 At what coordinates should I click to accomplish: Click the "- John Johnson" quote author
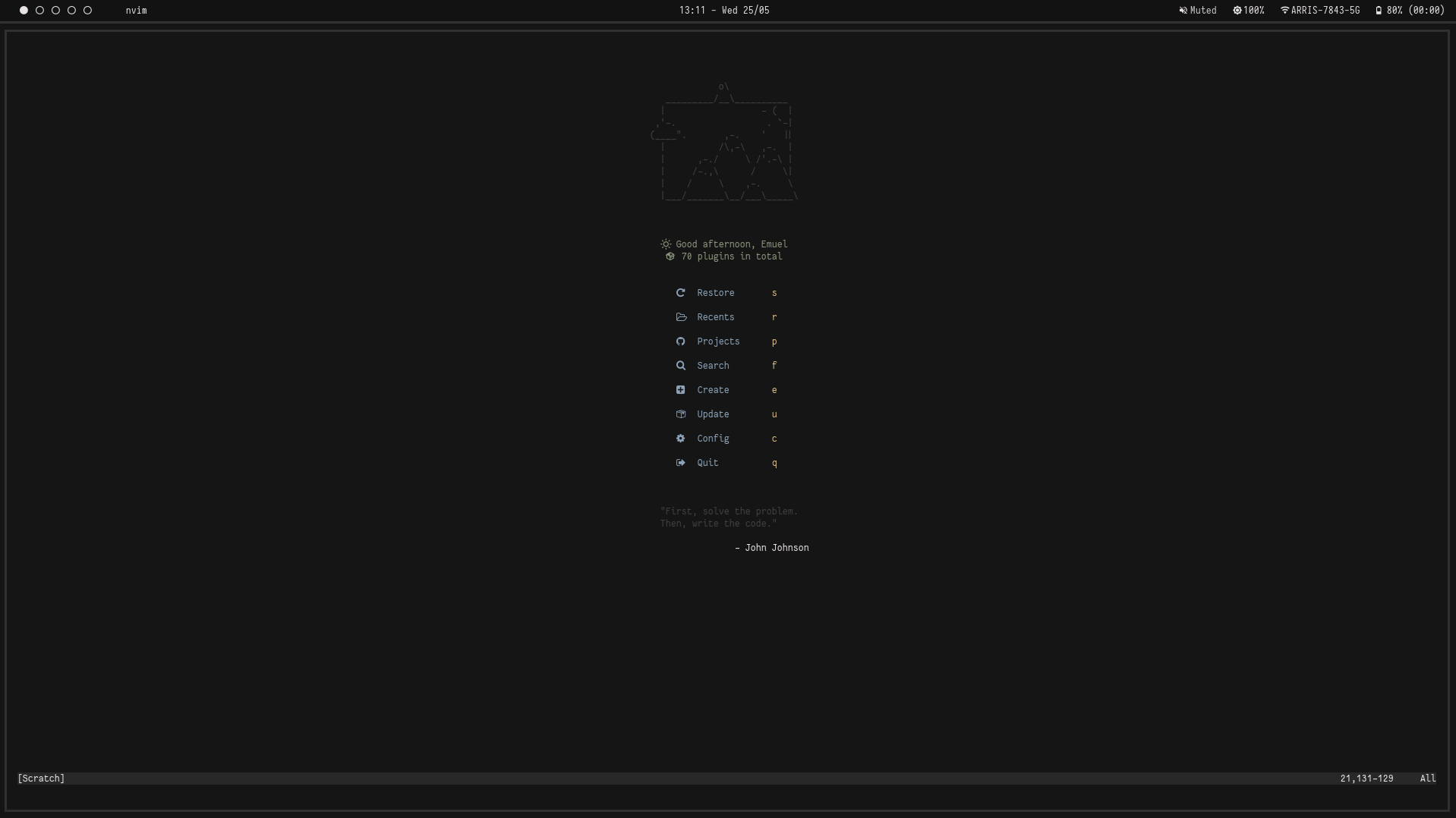tap(772, 548)
